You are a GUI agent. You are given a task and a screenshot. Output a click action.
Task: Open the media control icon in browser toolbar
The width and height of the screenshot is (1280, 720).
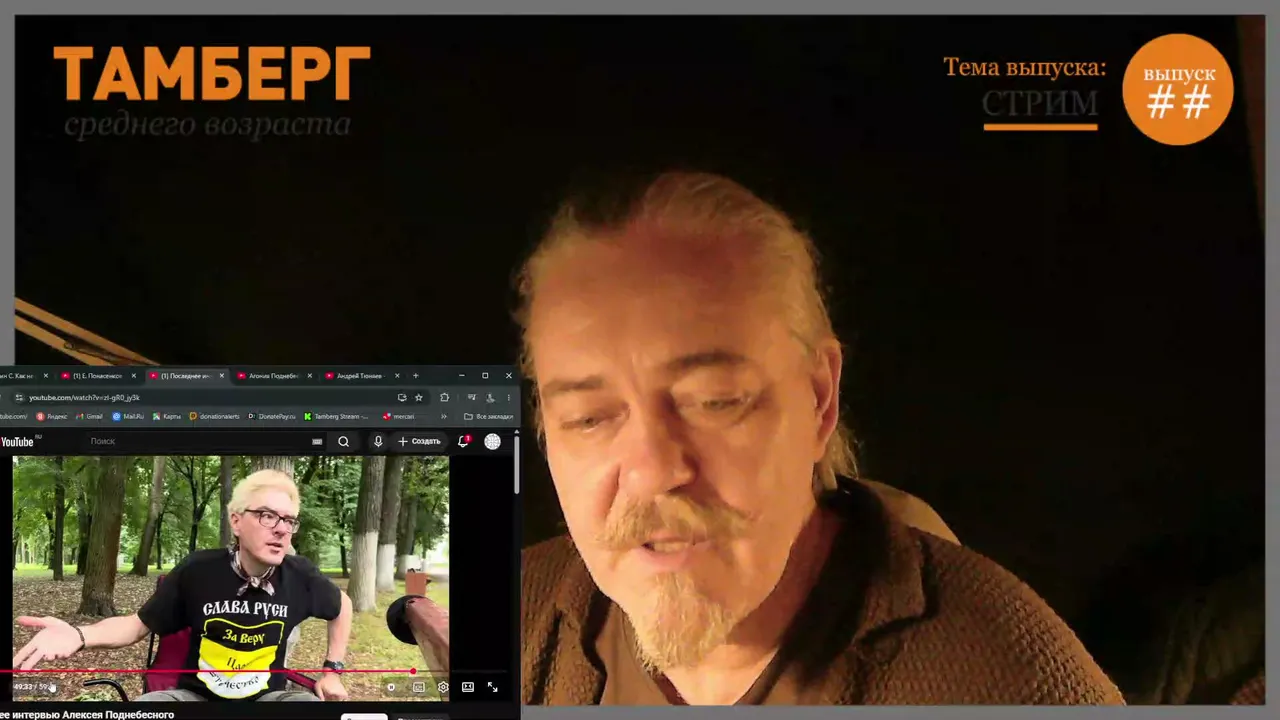[x=471, y=397]
